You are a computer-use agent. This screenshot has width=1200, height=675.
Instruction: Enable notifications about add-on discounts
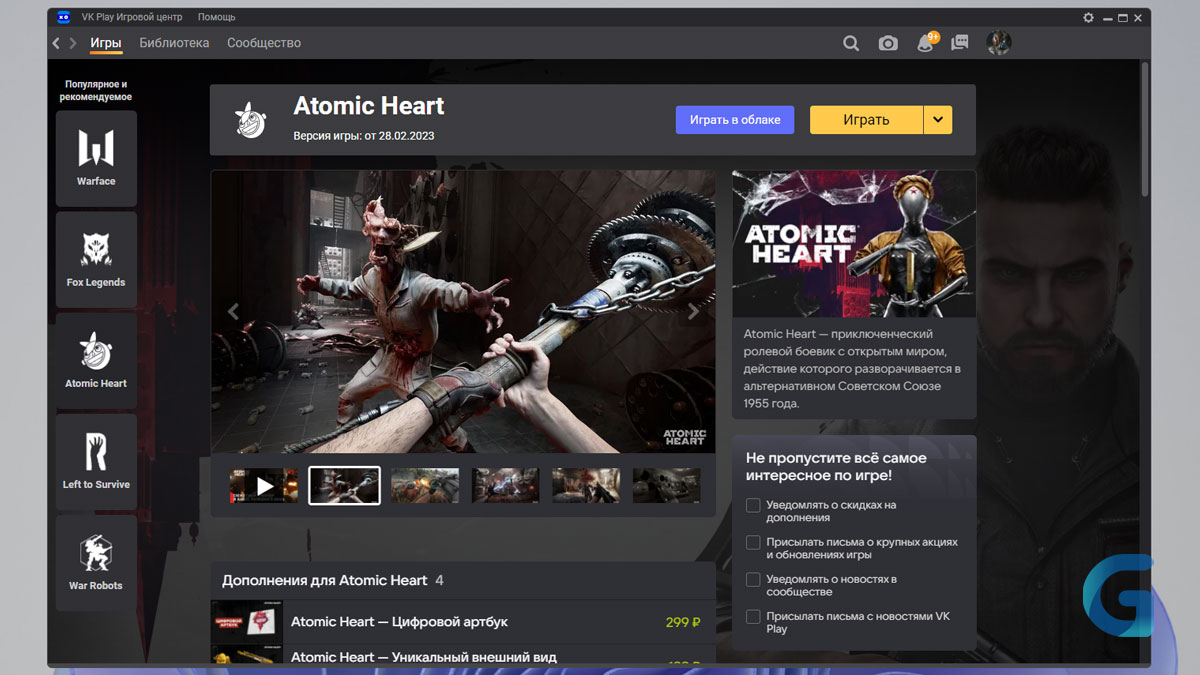pyautogui.click(x=753, y=506)
